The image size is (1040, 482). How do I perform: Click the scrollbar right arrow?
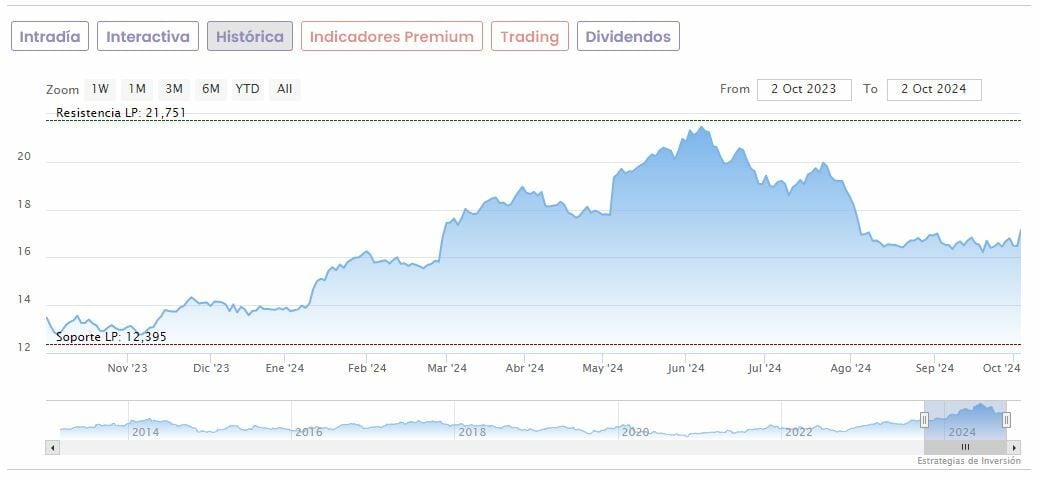click(x=1015, y=447)
